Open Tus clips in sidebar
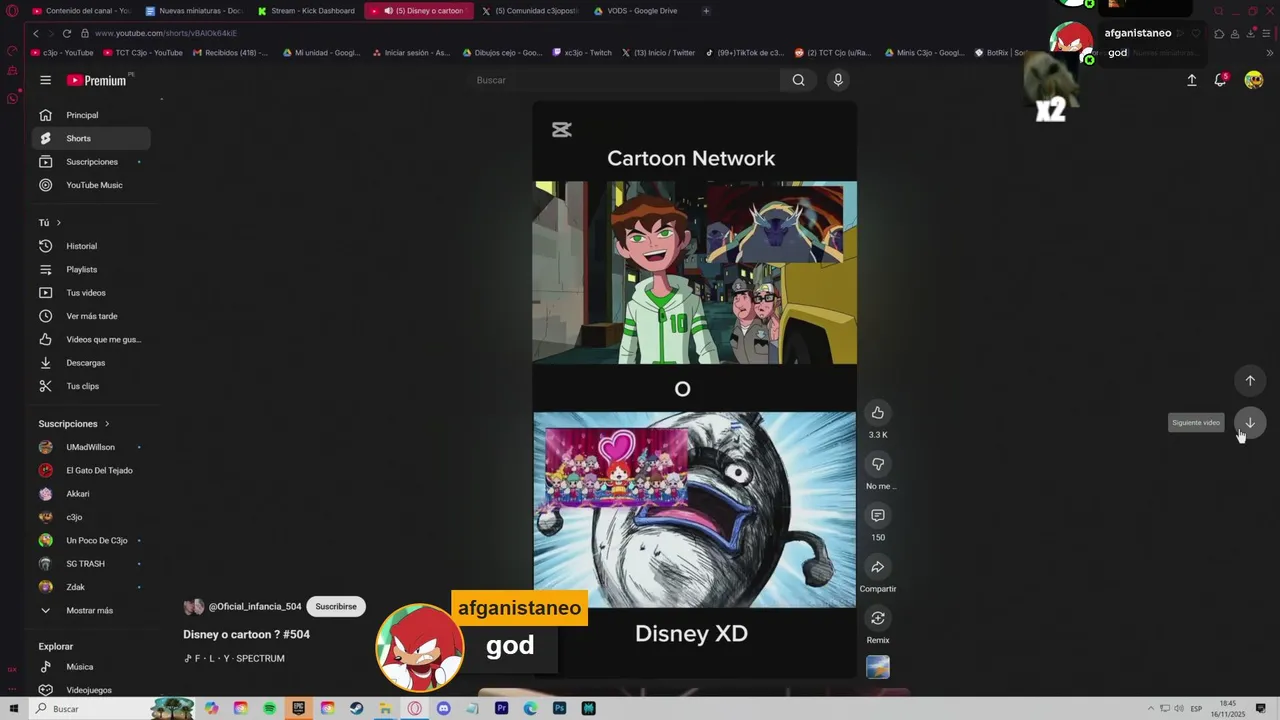The height and width of the screenshot is (720, 1280). click(x=91, y=386)
